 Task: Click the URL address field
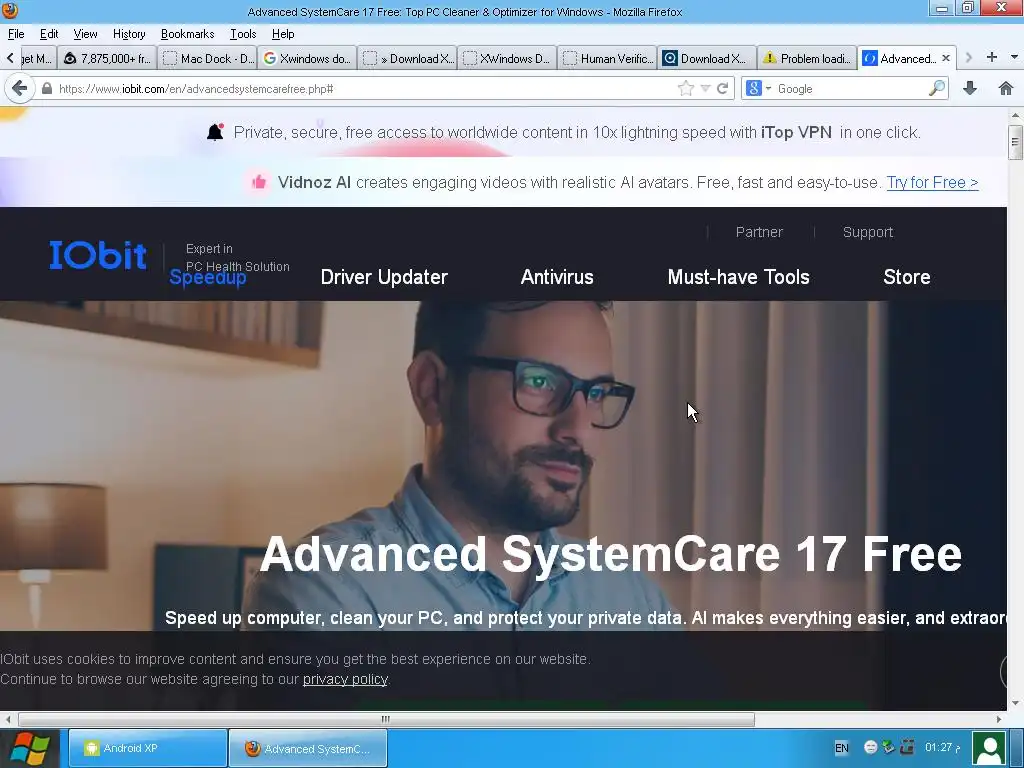(x=366, y=88)
